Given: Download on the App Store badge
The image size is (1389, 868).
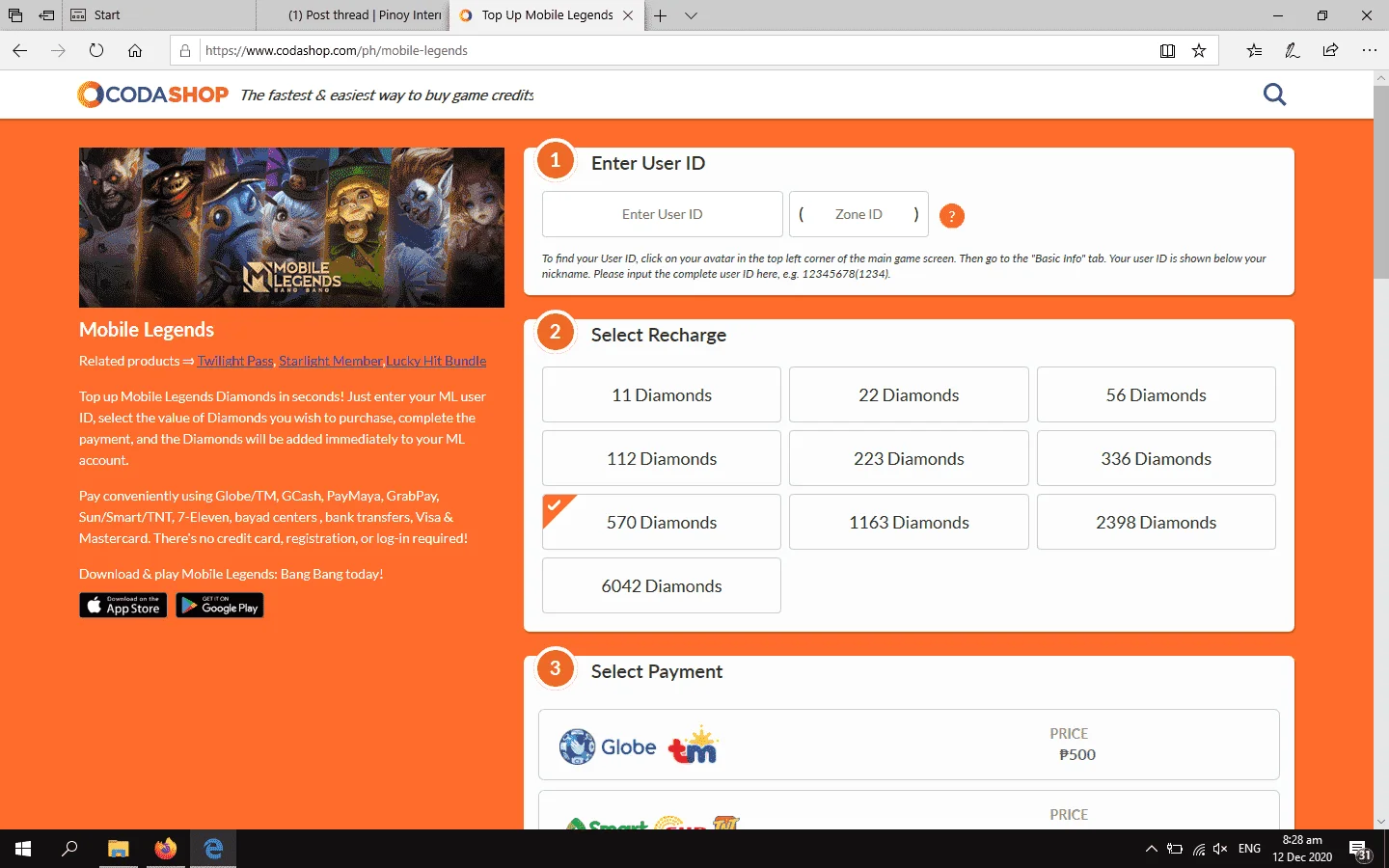Looking at the screenshot, I should 123,606.
